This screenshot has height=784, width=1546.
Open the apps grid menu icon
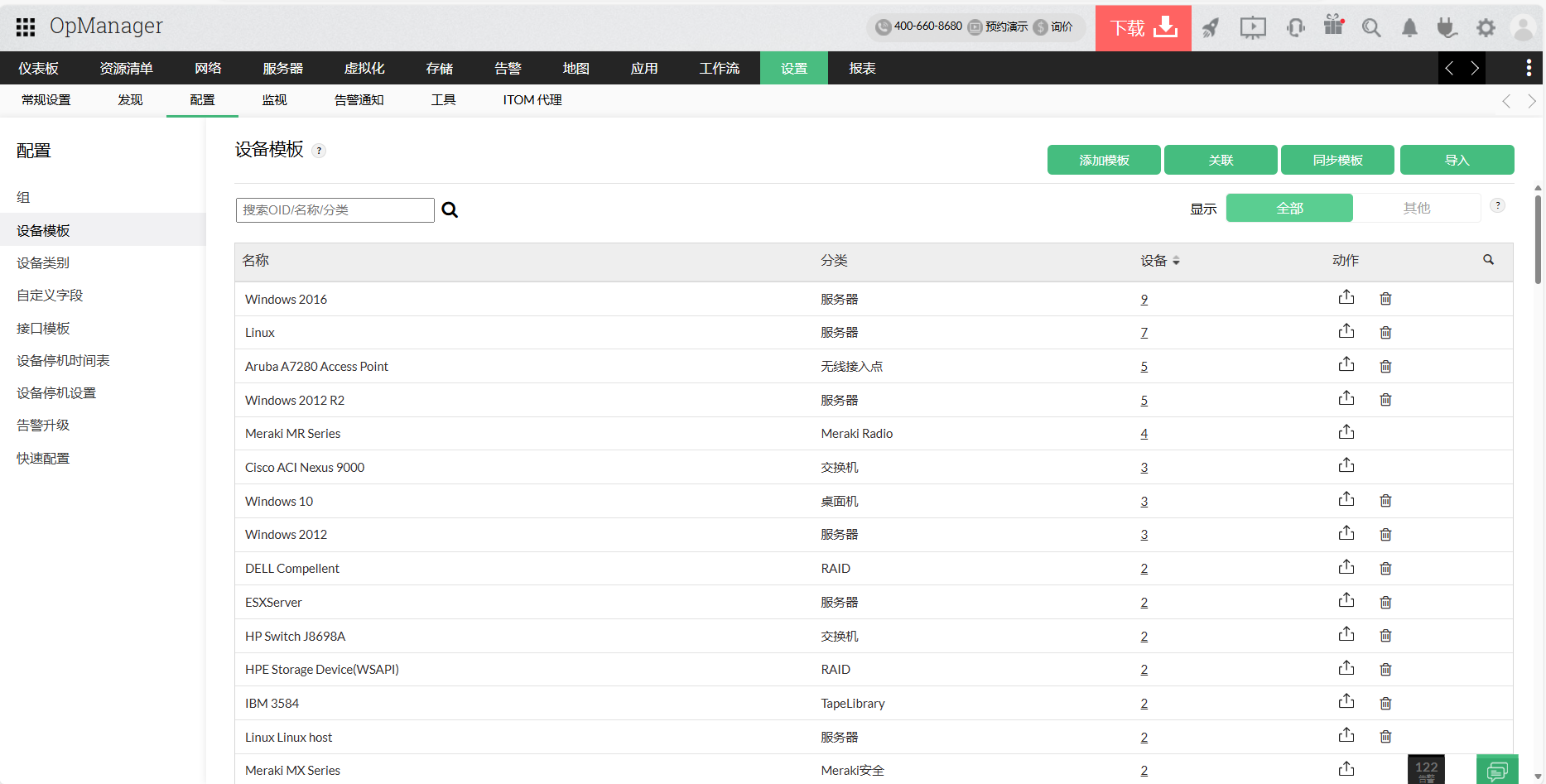[26, 26]
